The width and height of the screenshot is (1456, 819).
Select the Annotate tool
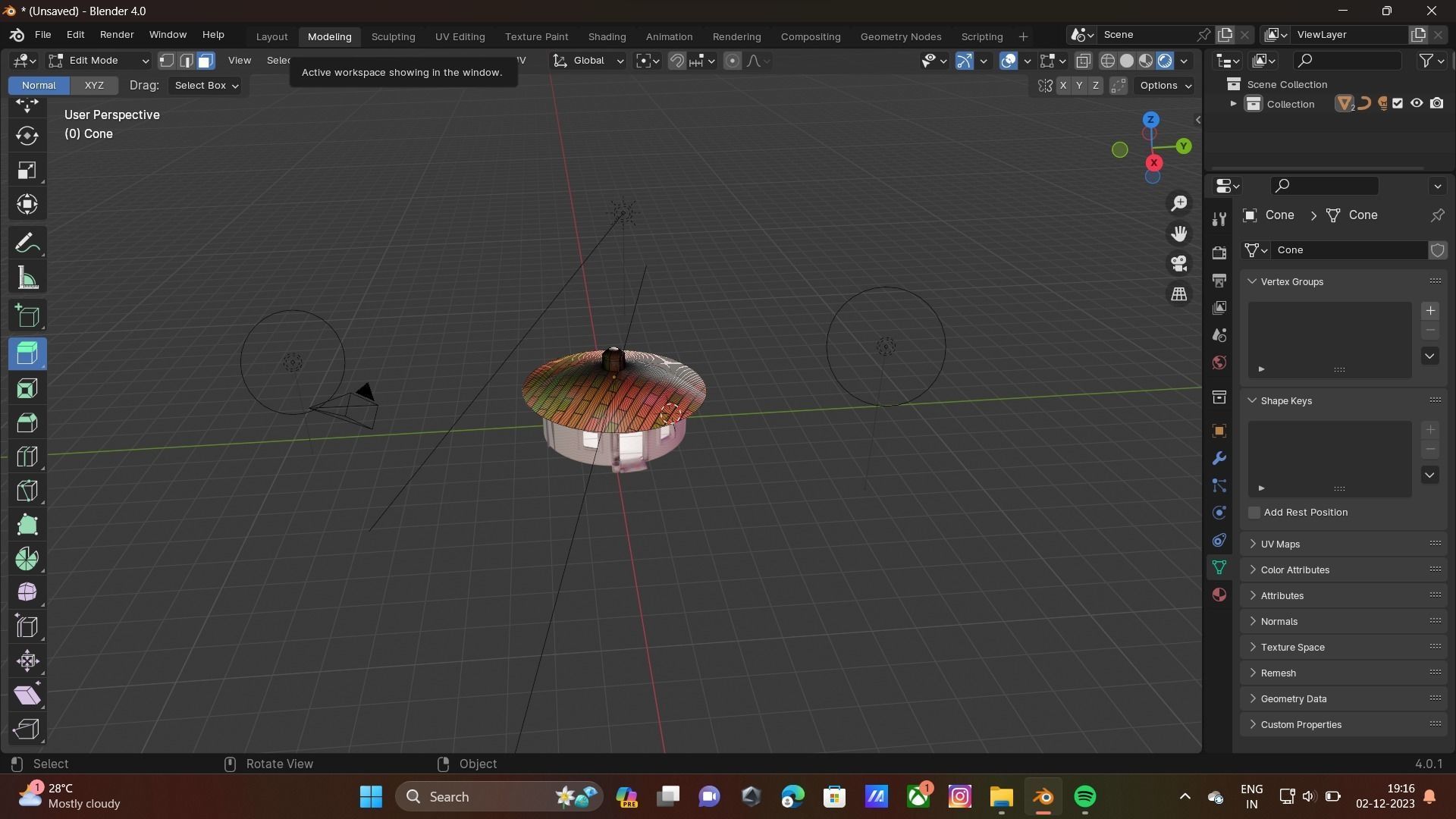tap(27, 244)
